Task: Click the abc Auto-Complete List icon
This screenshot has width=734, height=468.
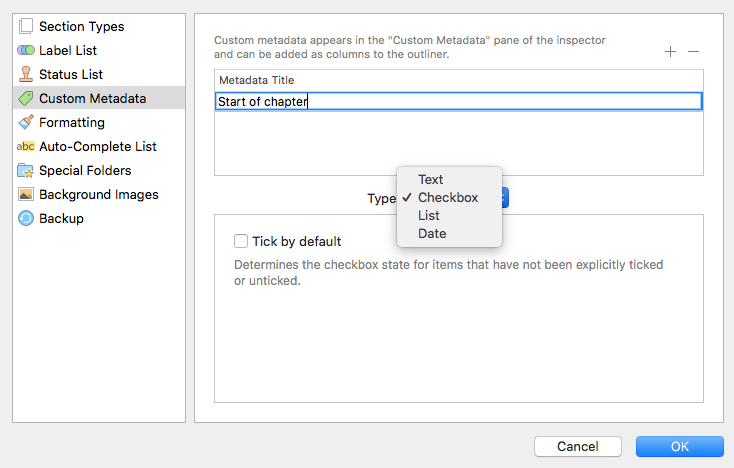Action: point(26,146)
